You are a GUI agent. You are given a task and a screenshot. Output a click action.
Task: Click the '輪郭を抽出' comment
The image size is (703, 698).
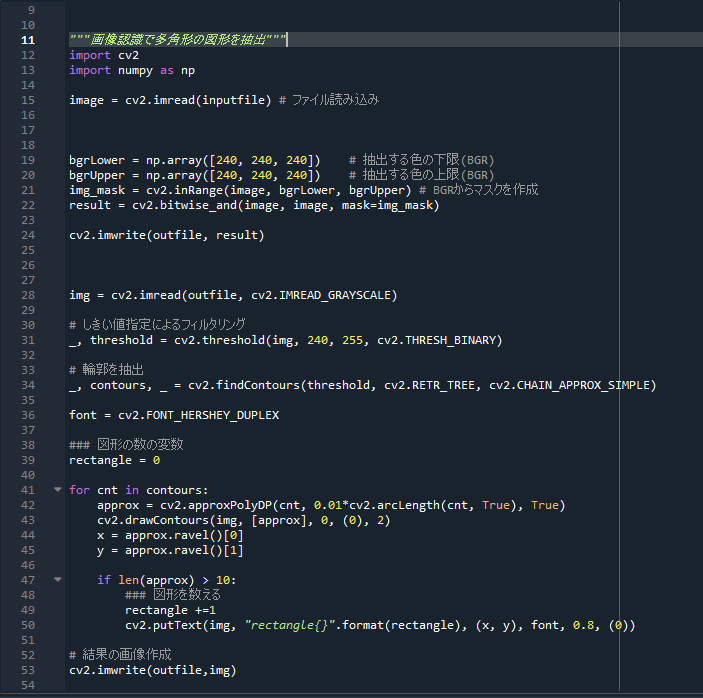click(x=113, y=369)
